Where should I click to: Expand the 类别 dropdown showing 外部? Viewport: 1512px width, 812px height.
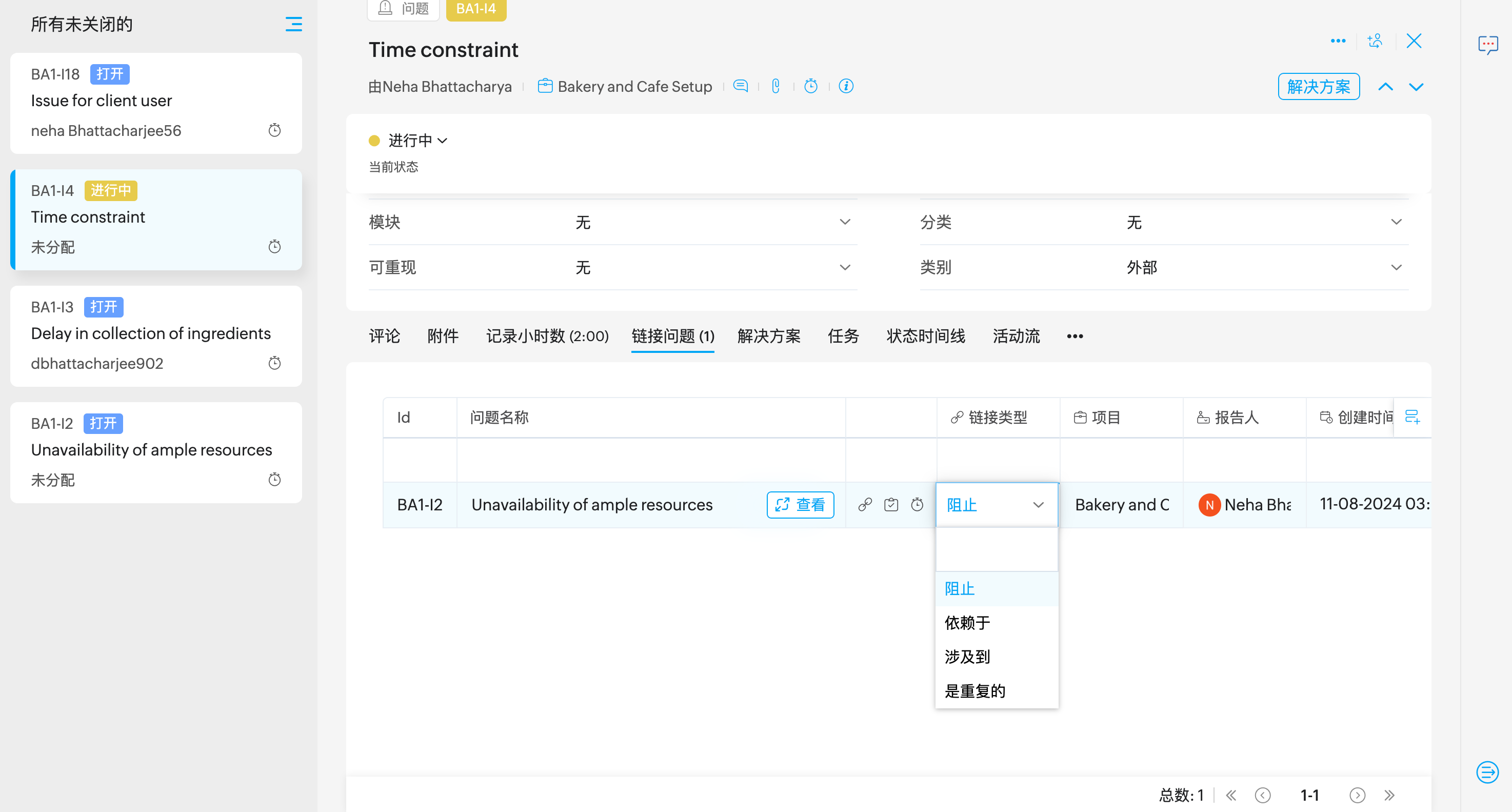[1396, 268]
